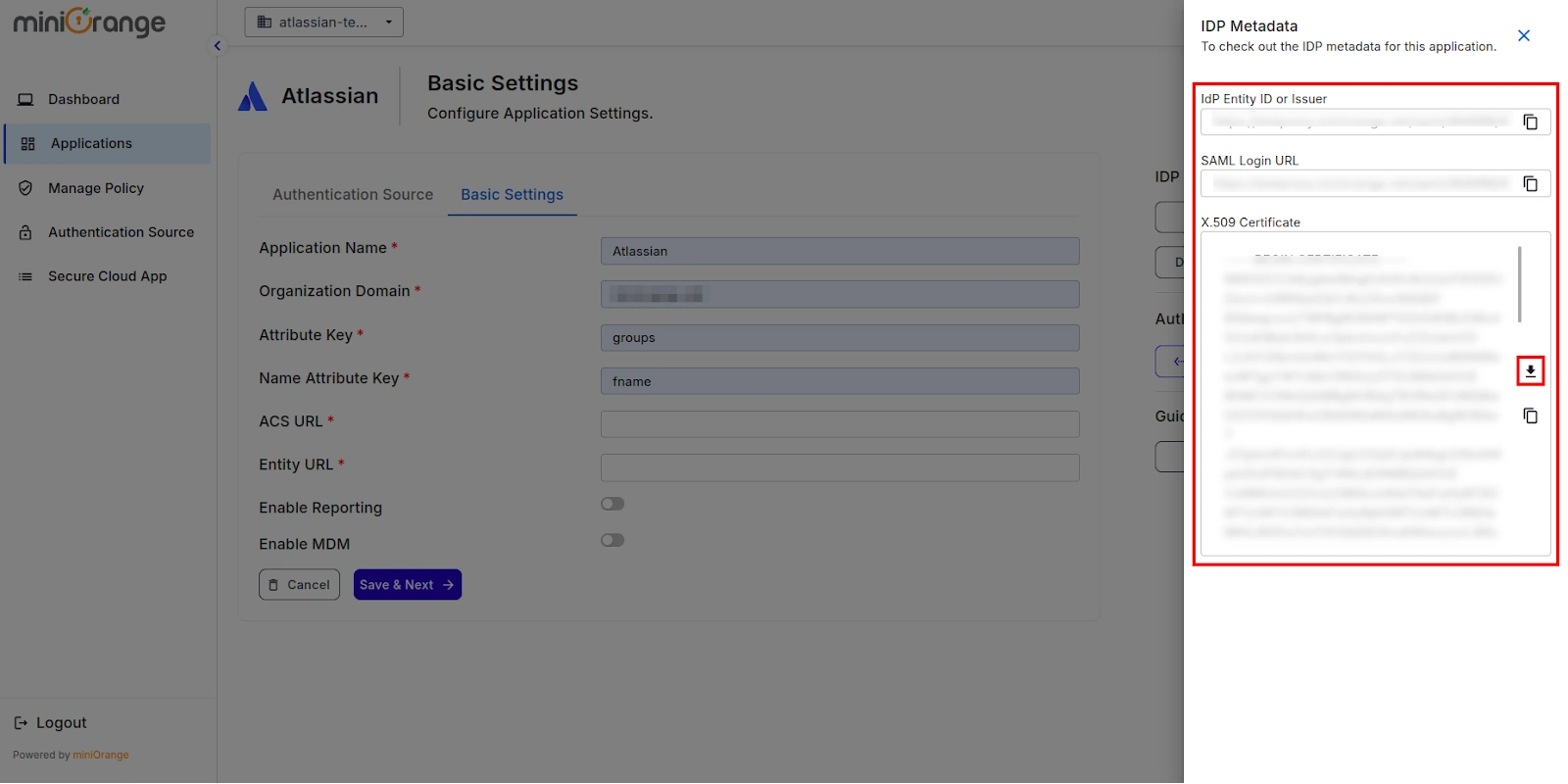Copy the X.509 certificate text
The width and height of the screenshot is (1568, 784).
[x=1530, y=416]
